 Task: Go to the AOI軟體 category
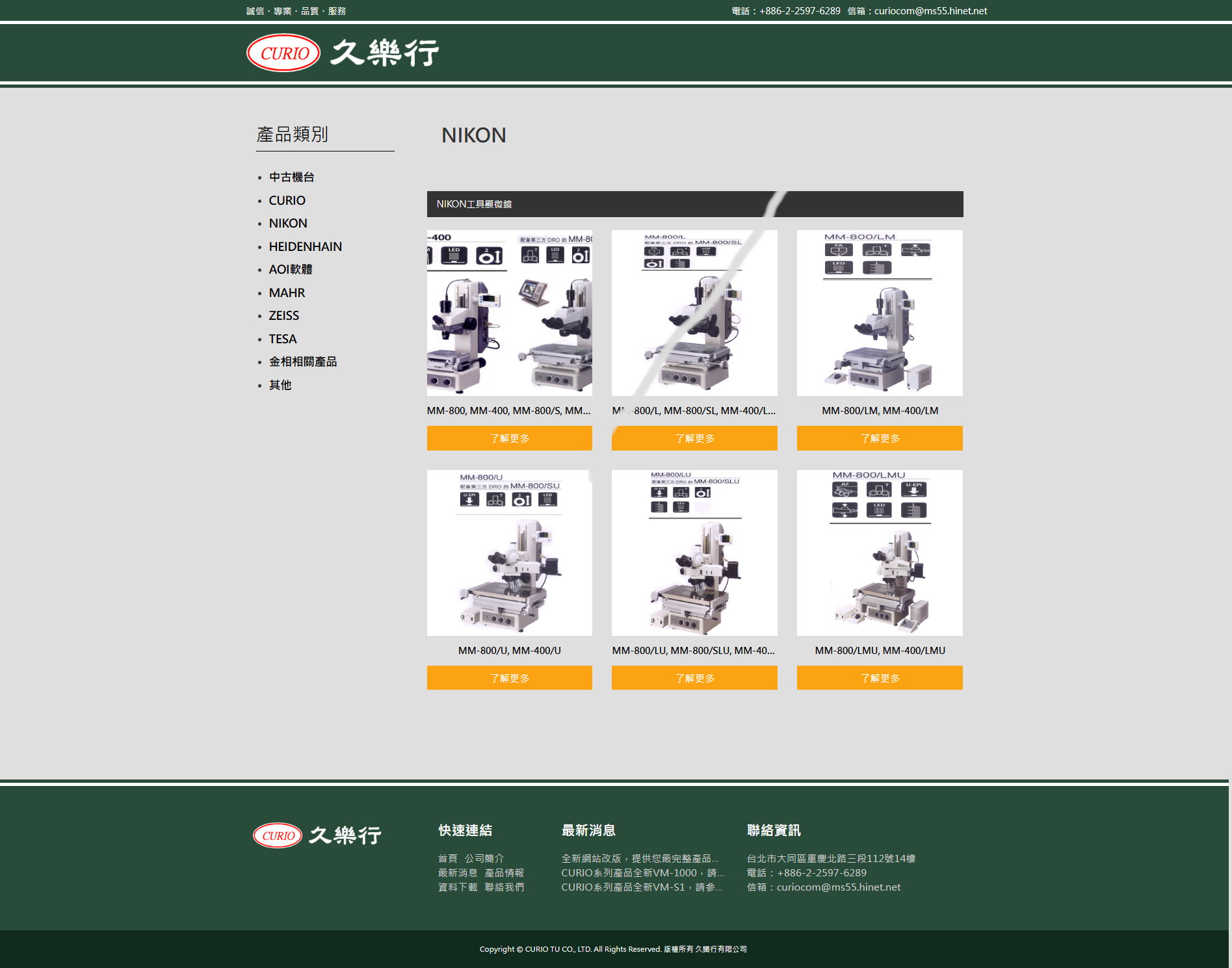coord(290,269)
